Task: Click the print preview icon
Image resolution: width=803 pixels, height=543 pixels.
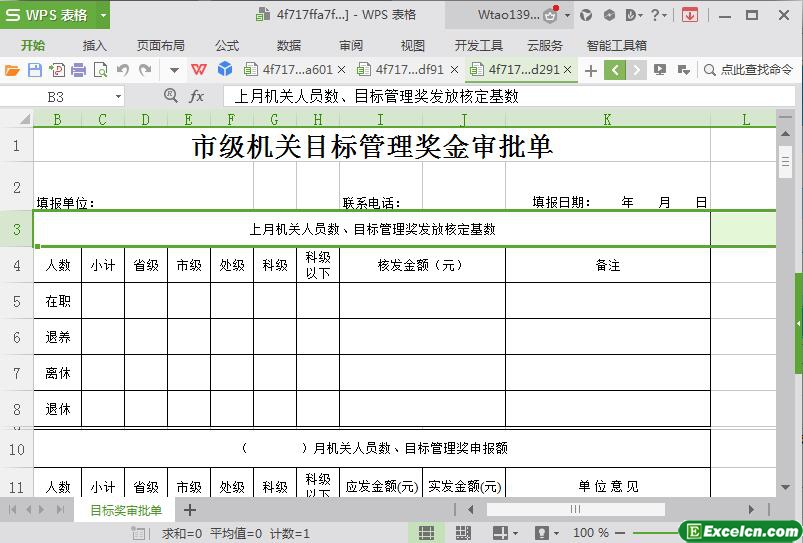Action: 100,70
